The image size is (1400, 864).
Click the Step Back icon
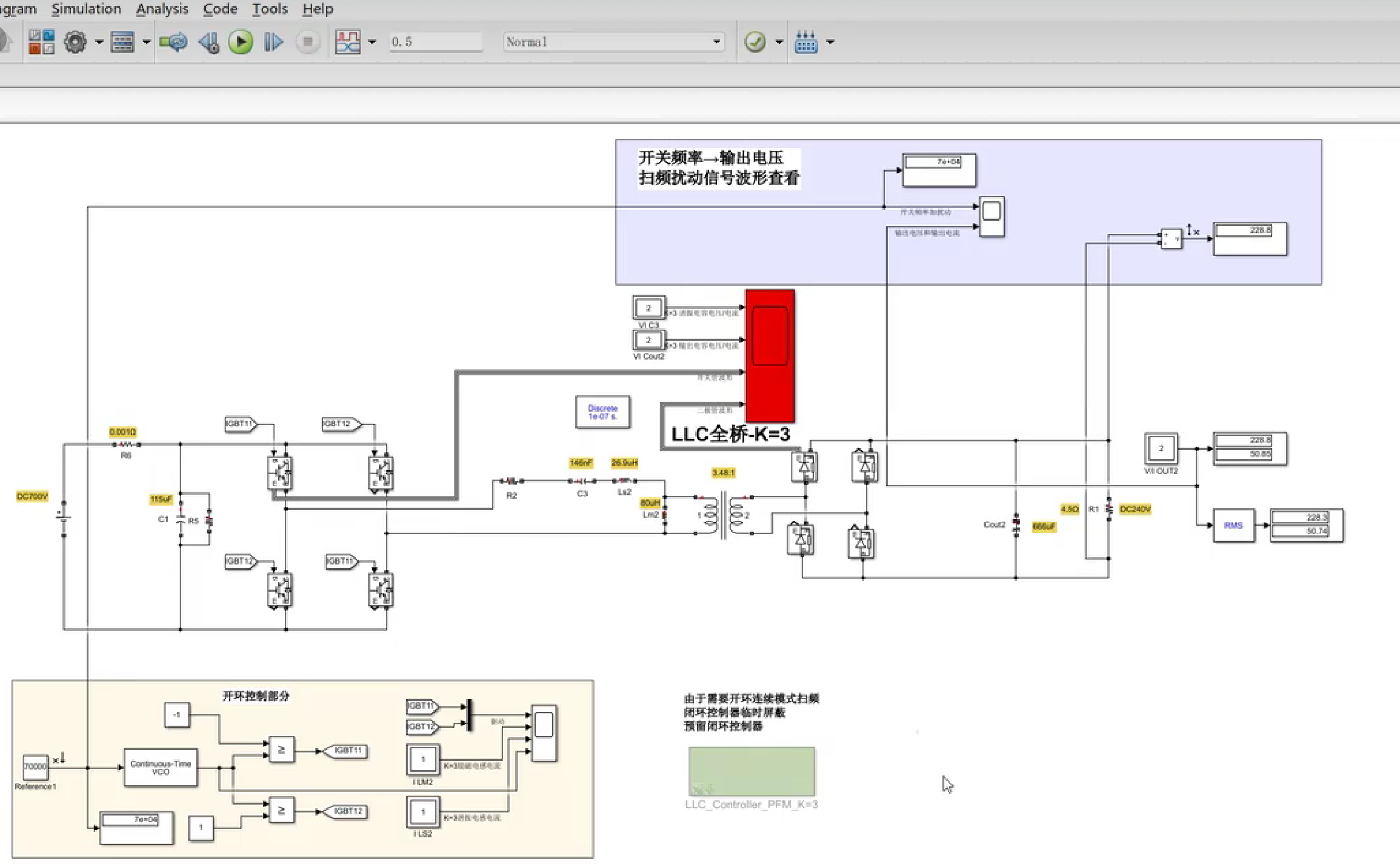click(x=209, y=42)
